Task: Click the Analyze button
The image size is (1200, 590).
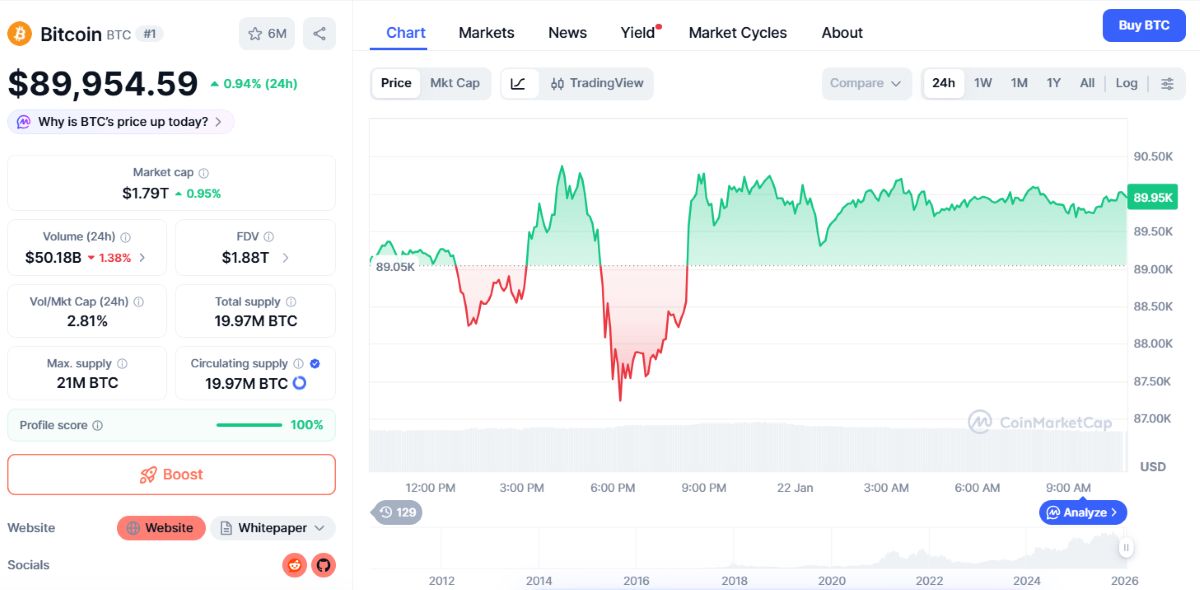Action: [x=1083, y=512]
